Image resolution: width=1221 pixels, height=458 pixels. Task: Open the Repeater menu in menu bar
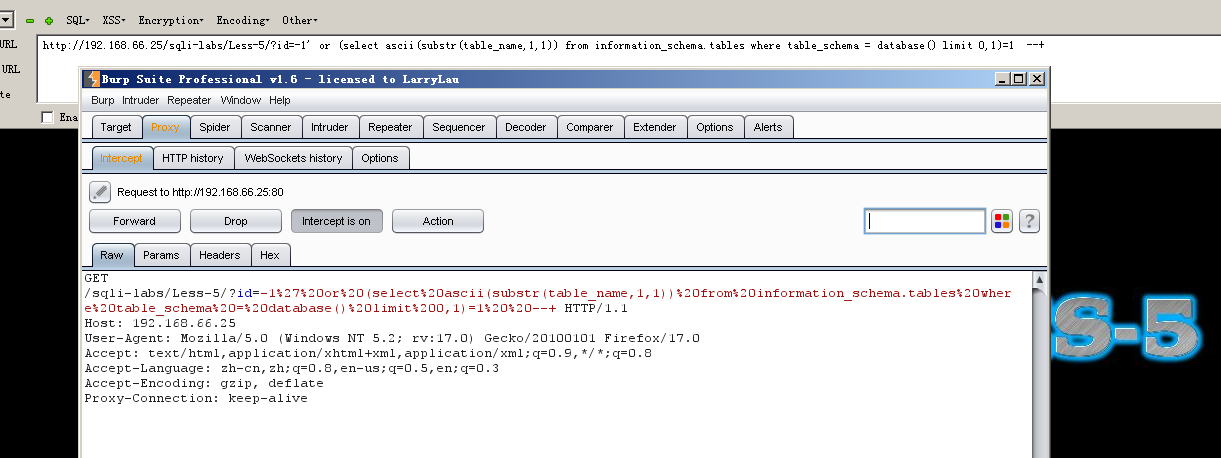(189, 100)
